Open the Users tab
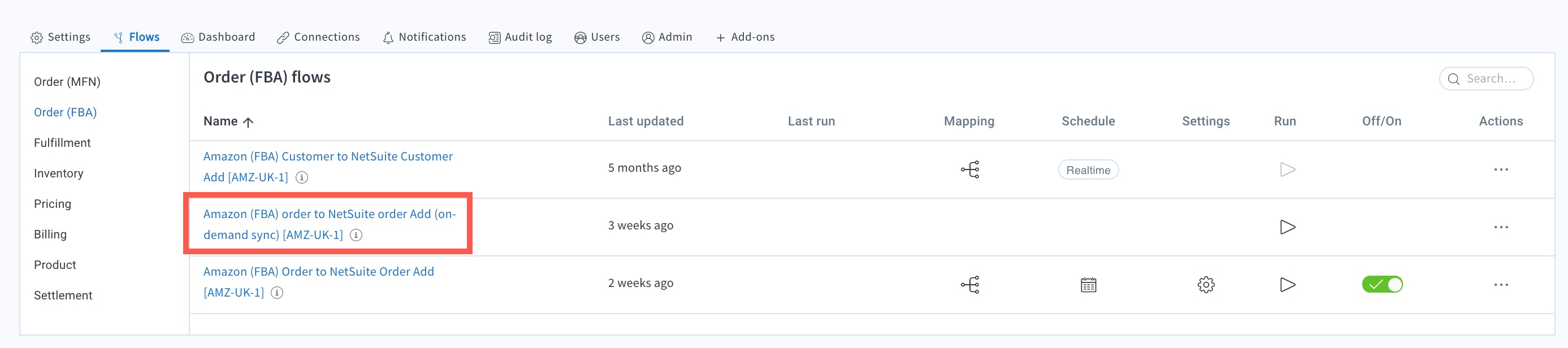Image resolution: width=1568 pixels, height=348 pixels. coord(596,37)
